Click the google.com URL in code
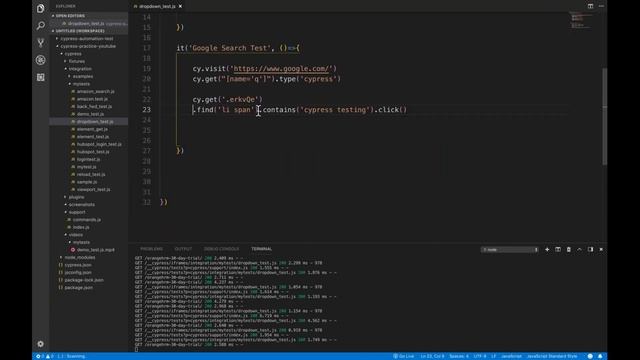 click(x=281, y=69)
